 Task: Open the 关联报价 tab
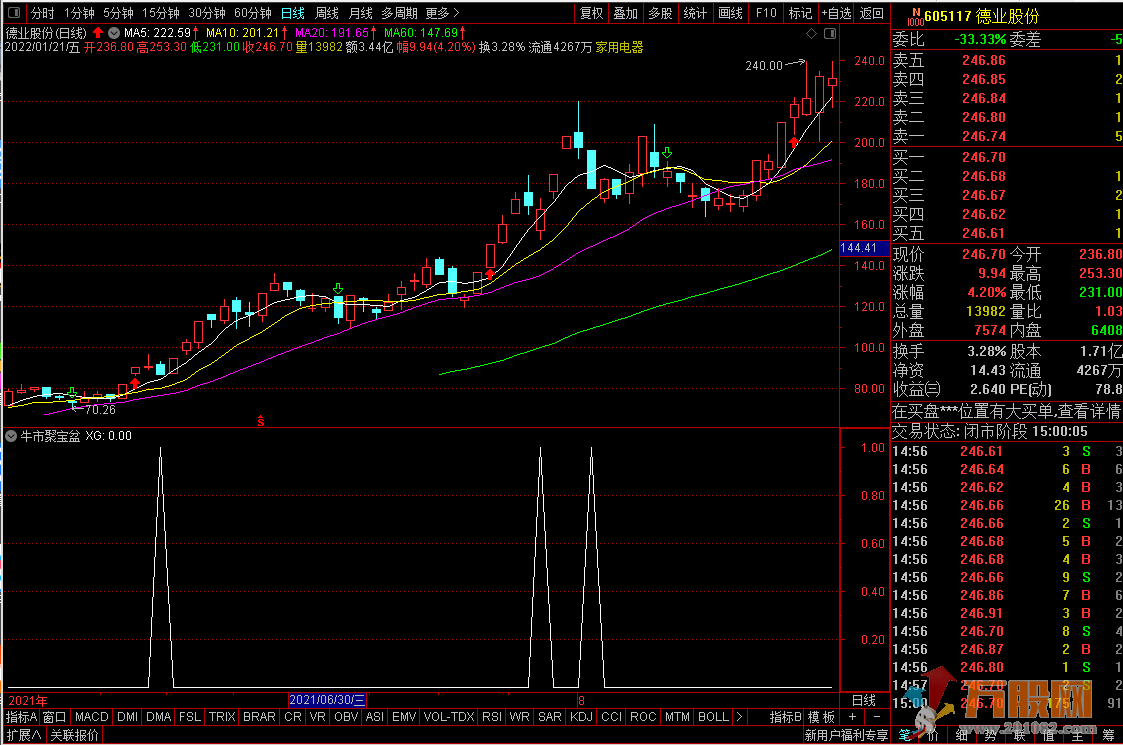pyautogui.click(x=74, y=735)
